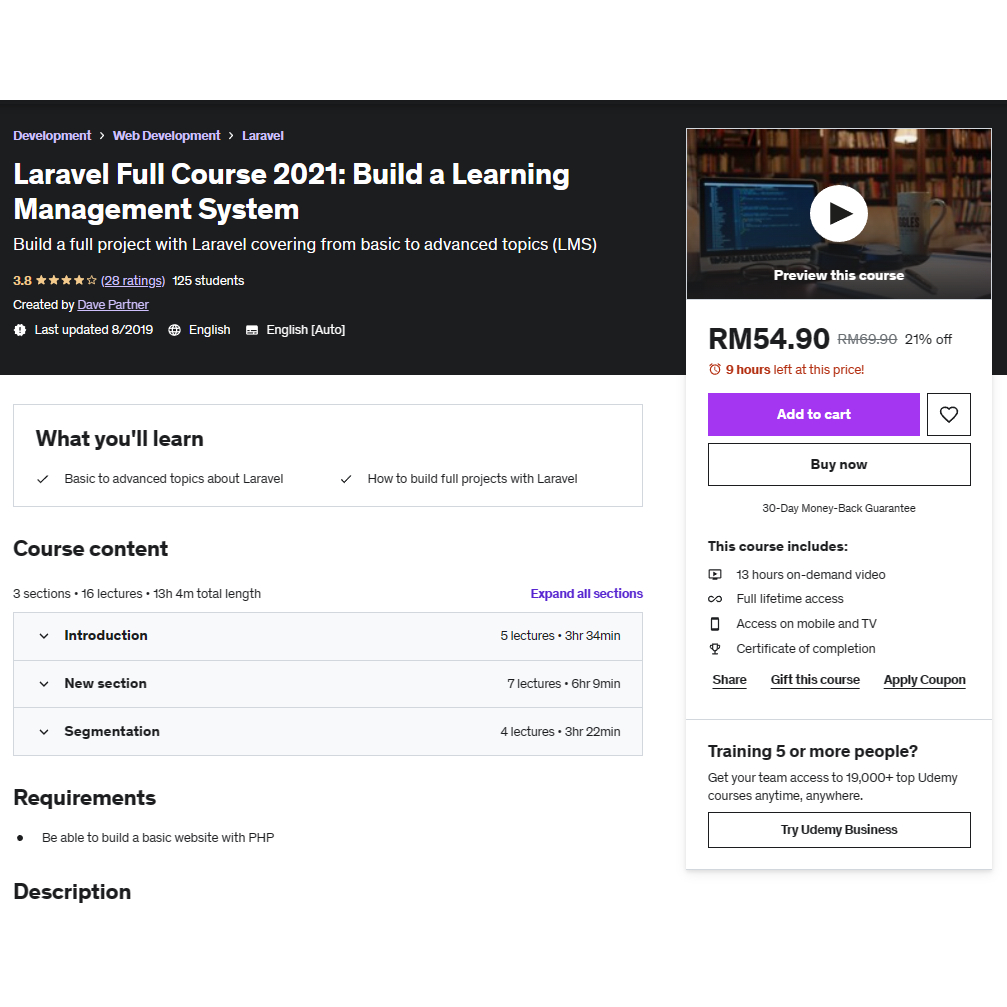1007x1007 pixels.
Task: Go to Web Development breadcrumb
Action: [166, 136]
